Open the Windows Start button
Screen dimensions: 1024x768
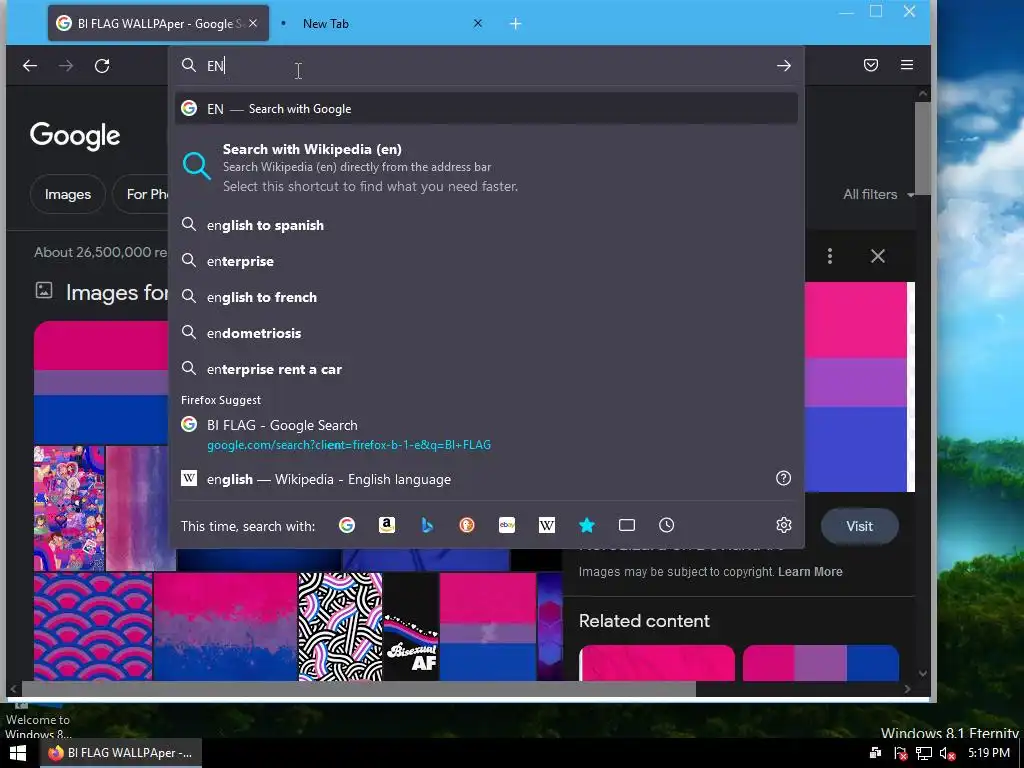[x=18, y=753]
